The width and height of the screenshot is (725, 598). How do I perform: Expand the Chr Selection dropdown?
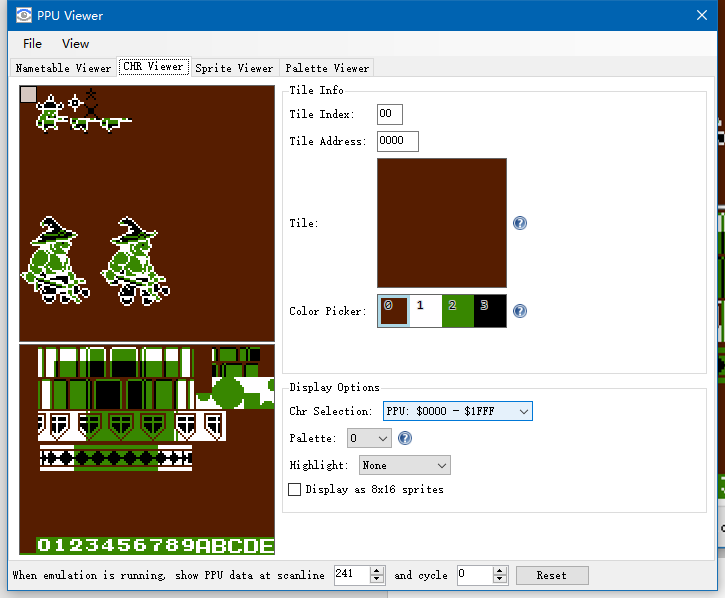click(x=457, y=411)
